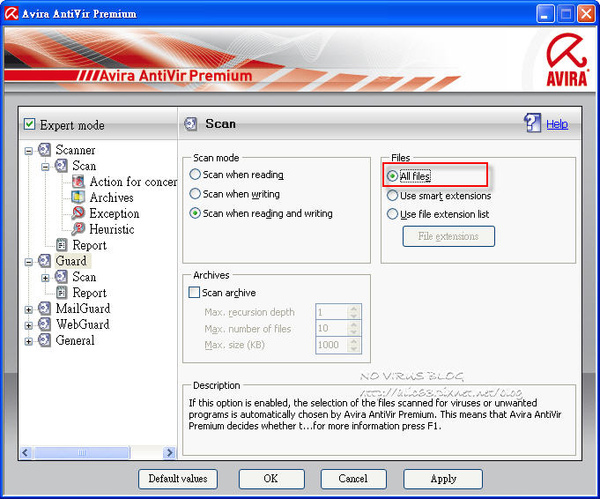
Task: Click the Default values button
Action: (x=178, y=479)
